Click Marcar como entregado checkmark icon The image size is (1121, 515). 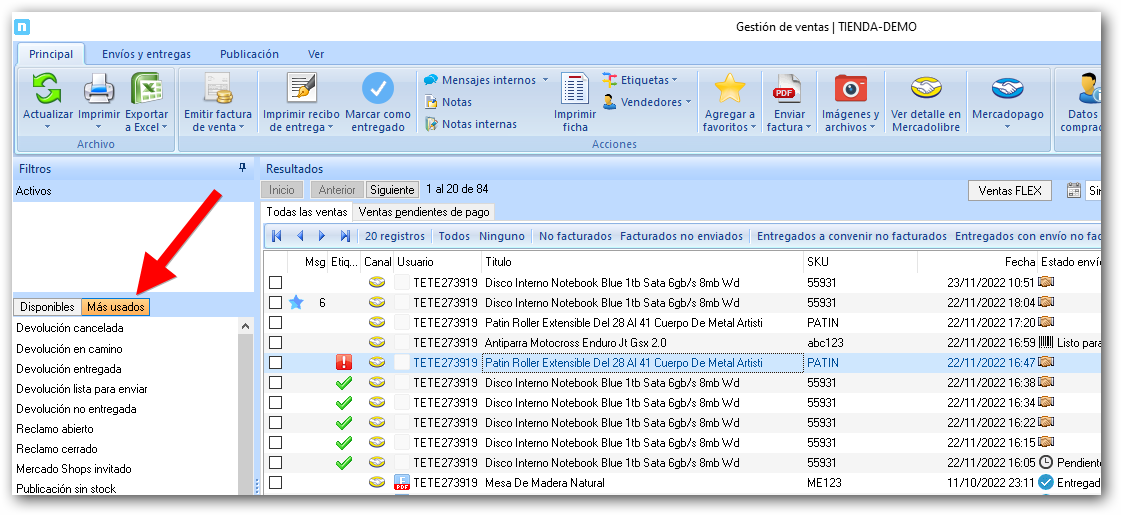(x=378, y=91)
